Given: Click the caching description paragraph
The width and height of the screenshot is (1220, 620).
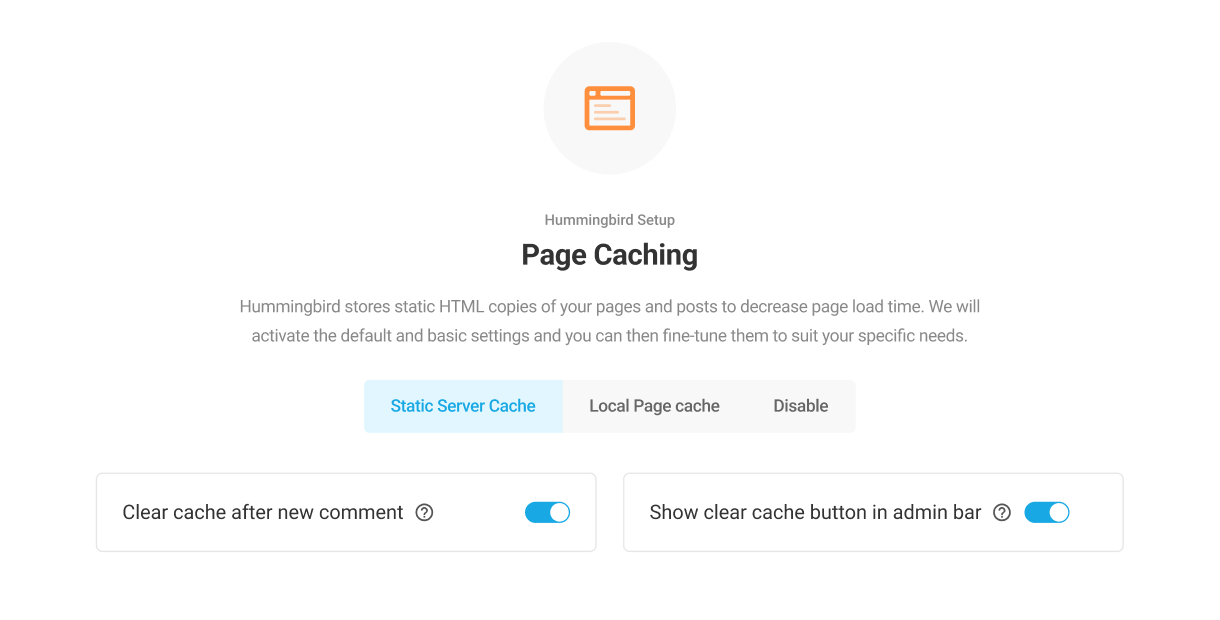Looking at the screenshot, I should (610, 320).
